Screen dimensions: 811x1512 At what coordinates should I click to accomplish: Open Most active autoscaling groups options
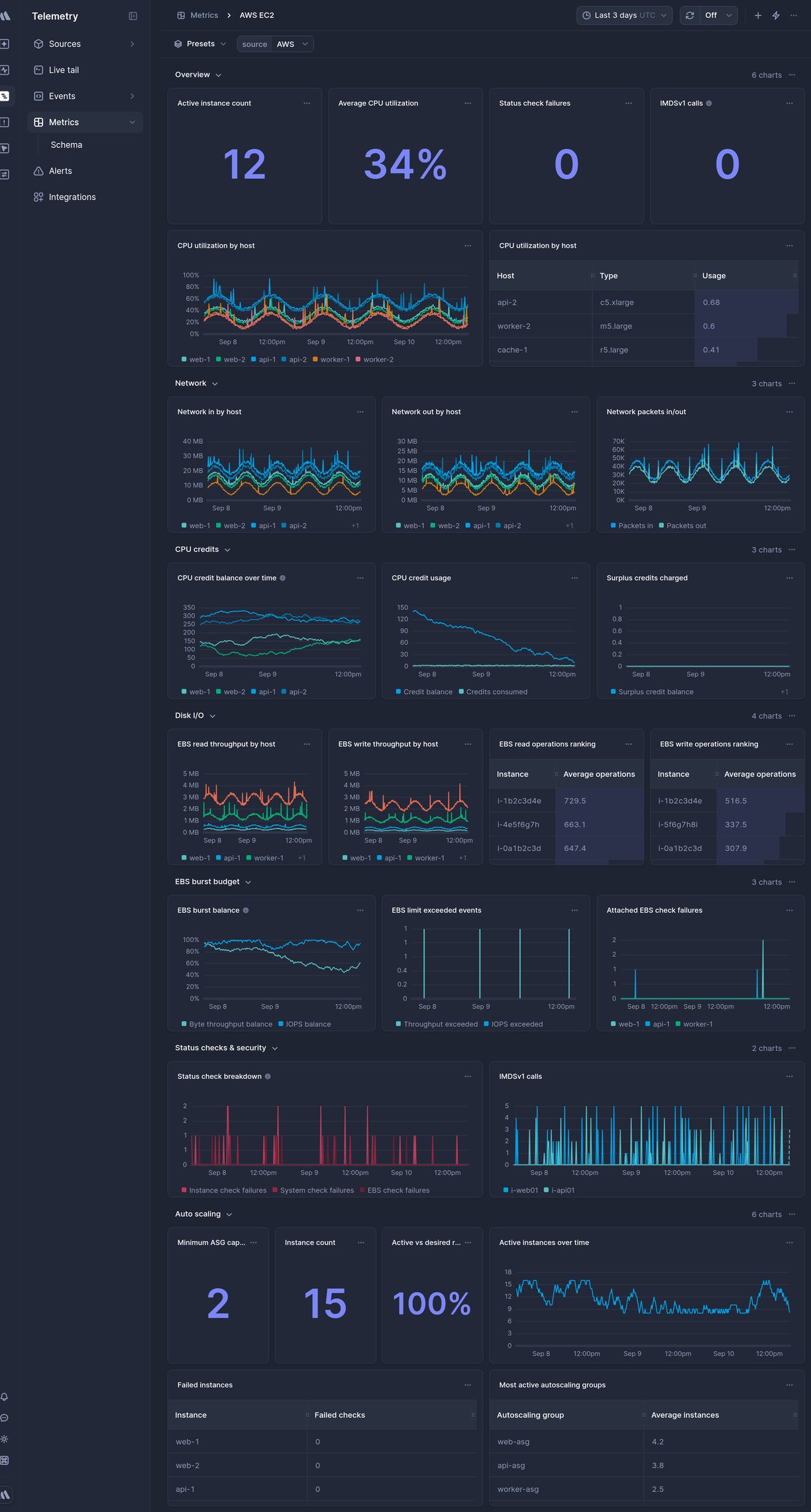tap(789, 1386)
